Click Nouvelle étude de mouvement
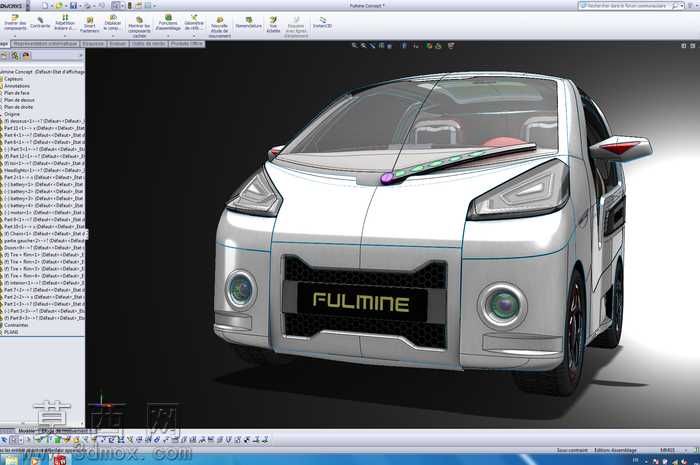This screenshot has height=465, width=700. pos(220,27)
